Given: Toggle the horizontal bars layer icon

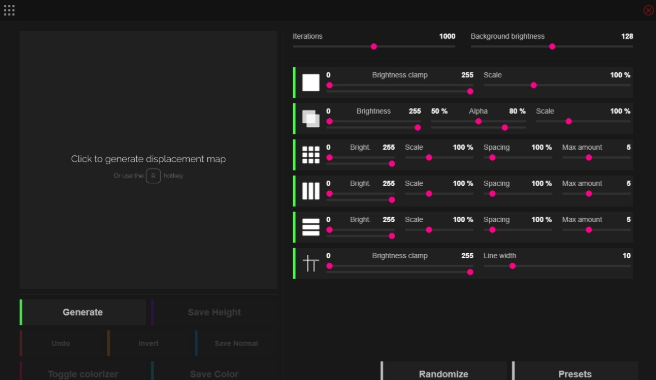Looking at the screenshot, I should (311, 227).
